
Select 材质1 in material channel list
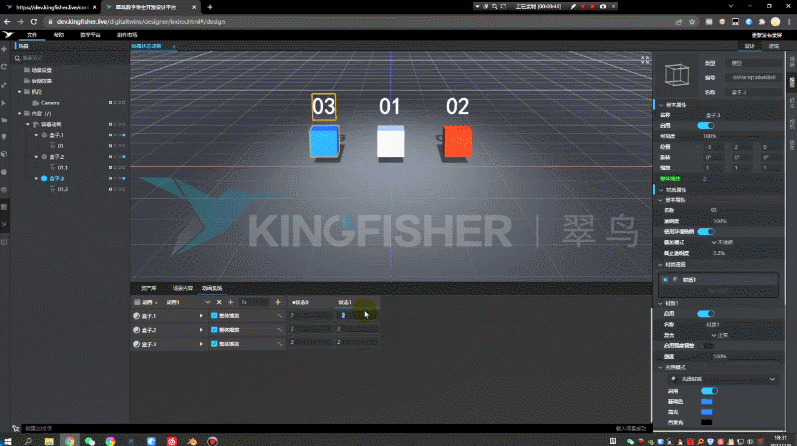718,280
